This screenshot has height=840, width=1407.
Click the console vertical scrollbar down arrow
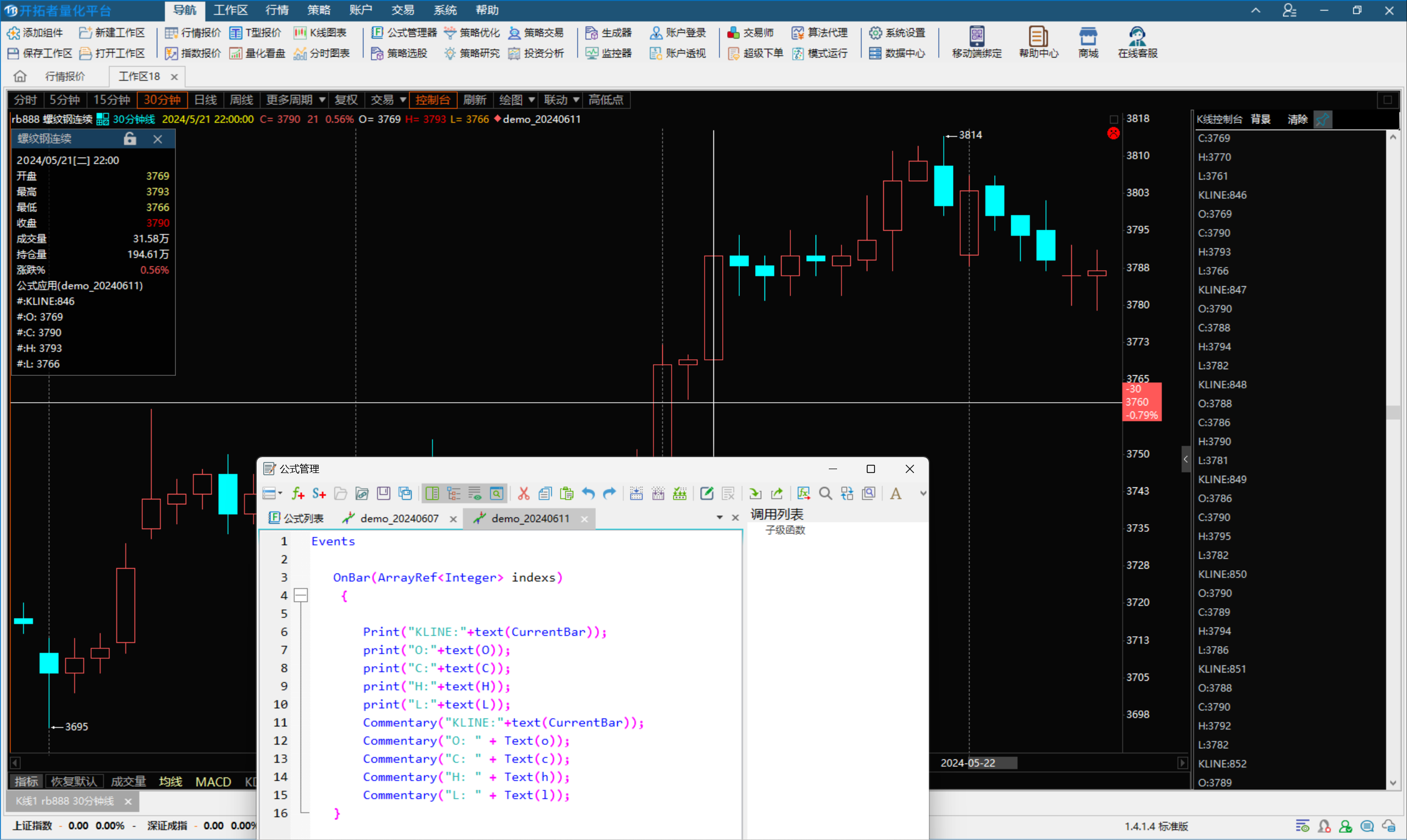(x=1393, y=783)
